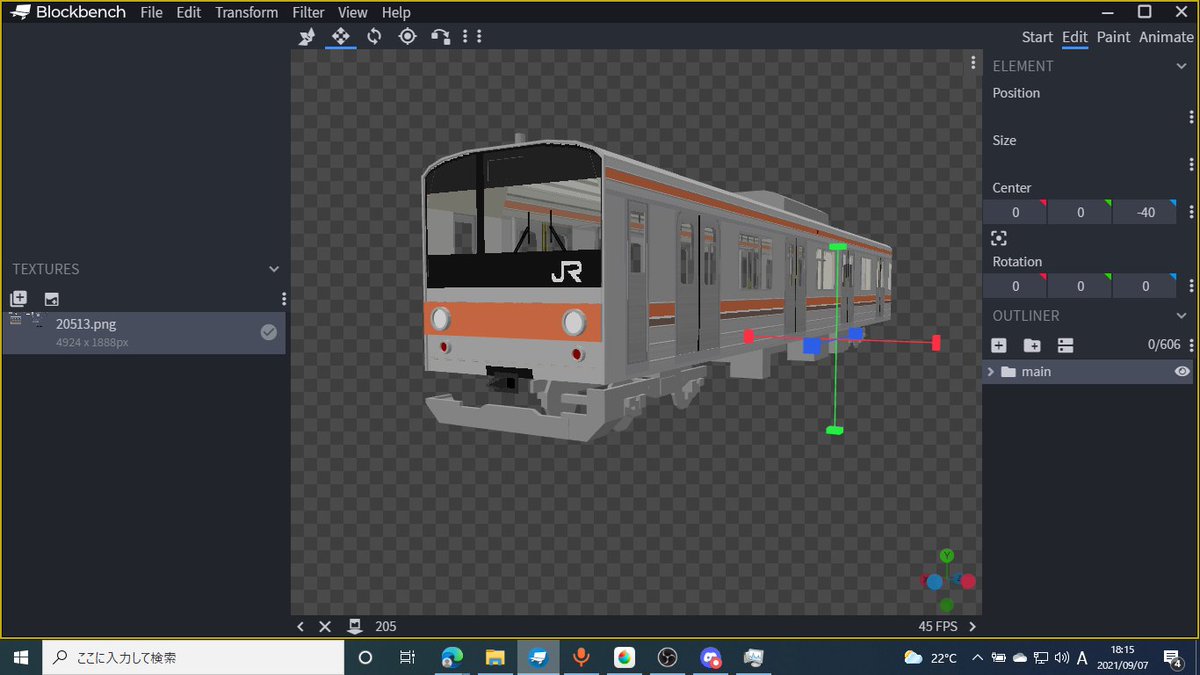The image size is (1200, 675).
Task: Create a new texture in the Textures panel
Action: pos(51,298)
